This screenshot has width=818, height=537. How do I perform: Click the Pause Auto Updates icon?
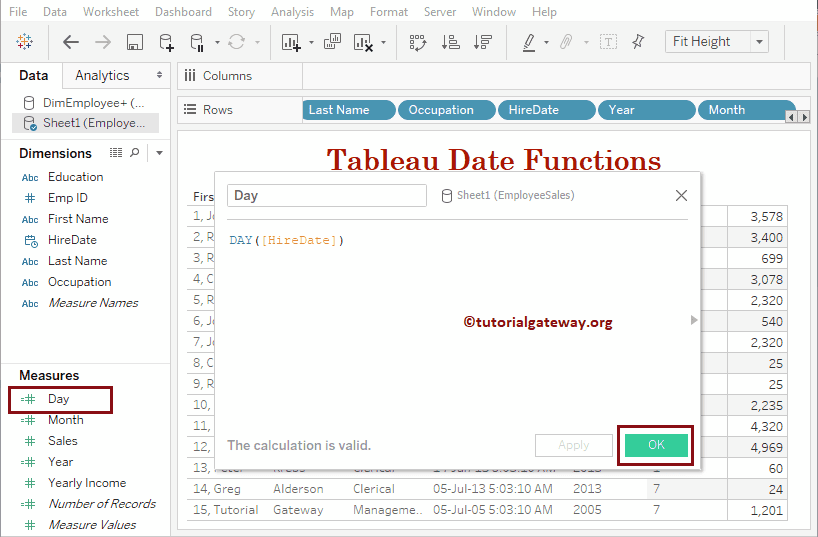click(197, 42)
